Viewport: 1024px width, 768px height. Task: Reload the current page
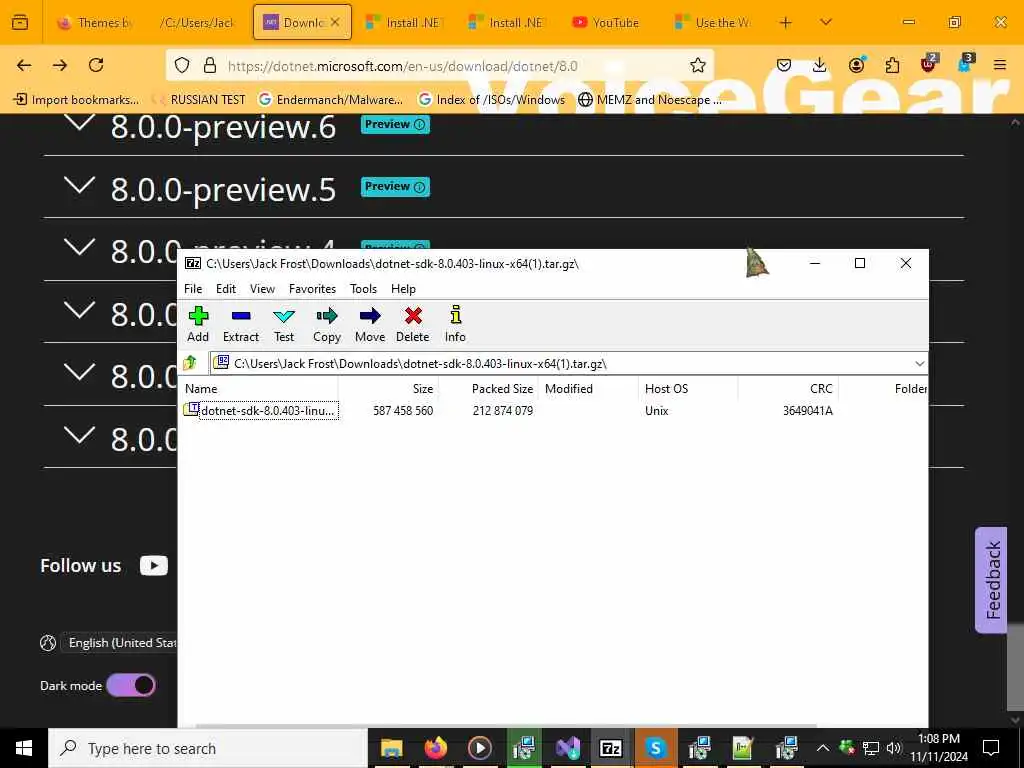coord(96,65)
